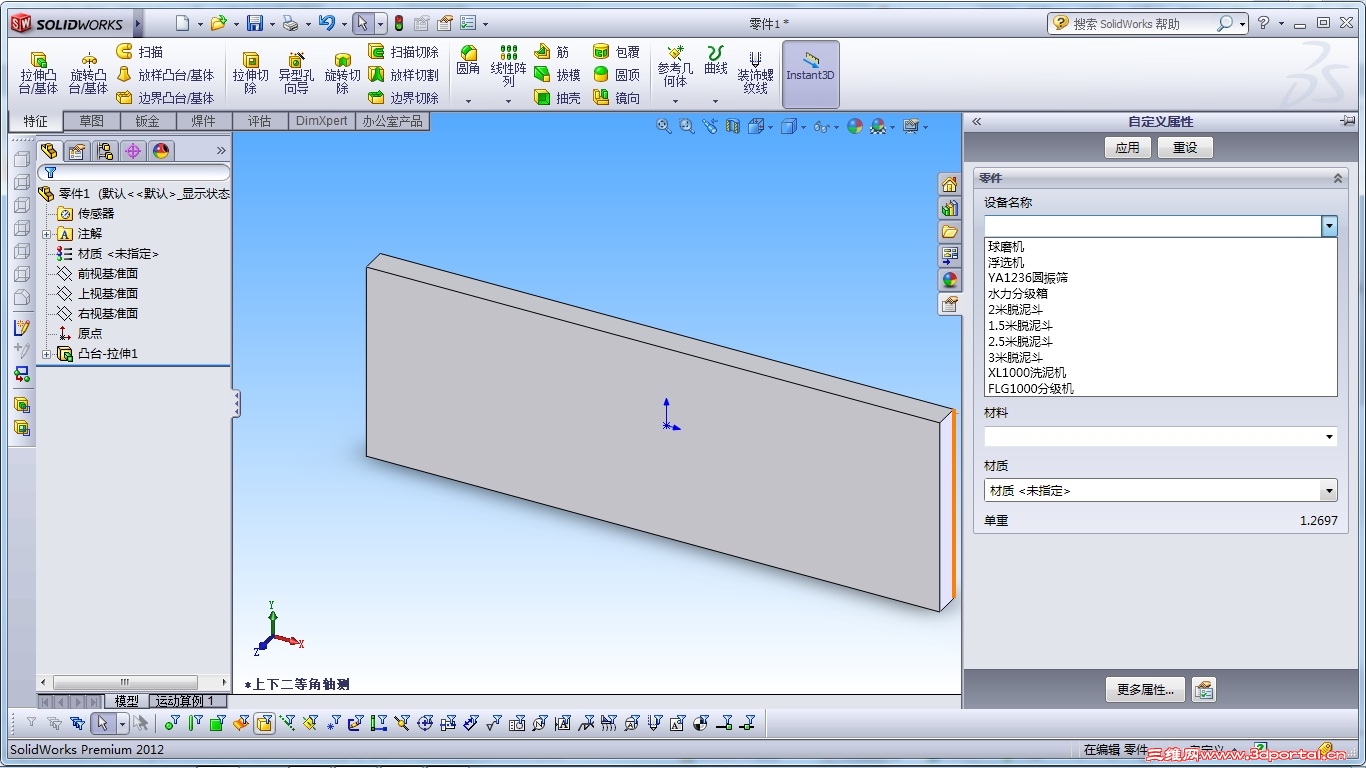1366x768 pixels.
Task: Zoom to fit using the heads-up toolbar
Action: pos(664,126)
